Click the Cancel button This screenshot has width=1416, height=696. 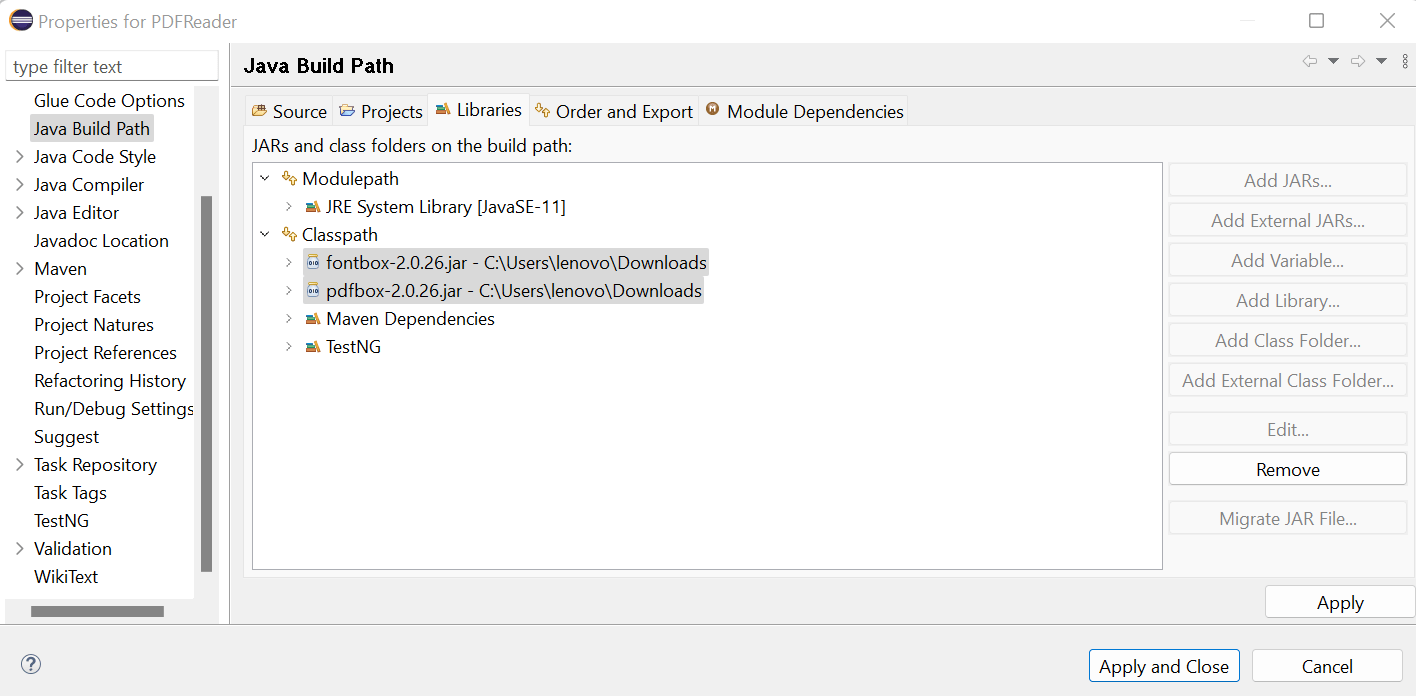coord(1326,665)
